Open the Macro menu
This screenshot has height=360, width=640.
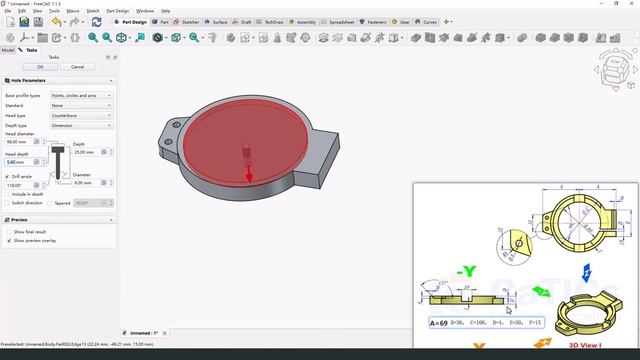73,11
